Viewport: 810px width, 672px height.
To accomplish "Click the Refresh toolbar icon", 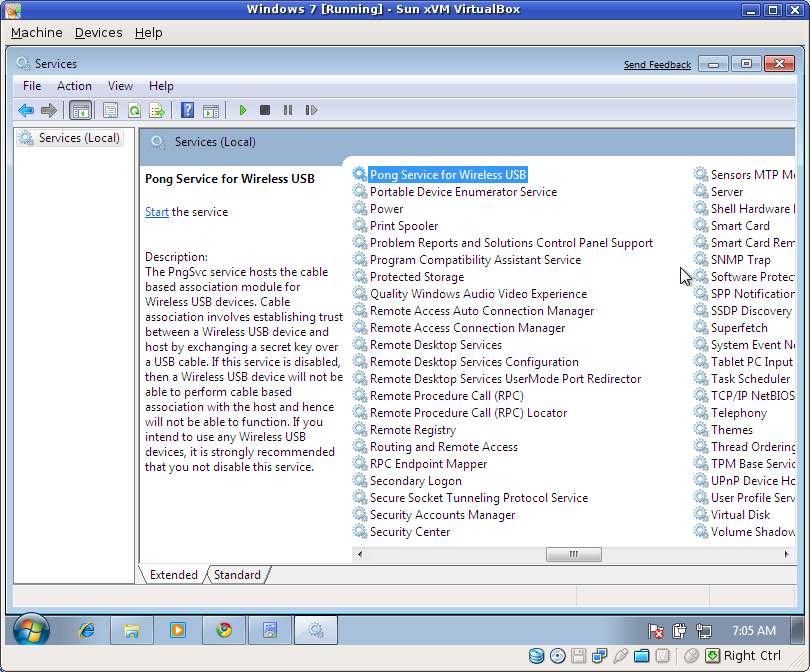I will tap(134, 110).
